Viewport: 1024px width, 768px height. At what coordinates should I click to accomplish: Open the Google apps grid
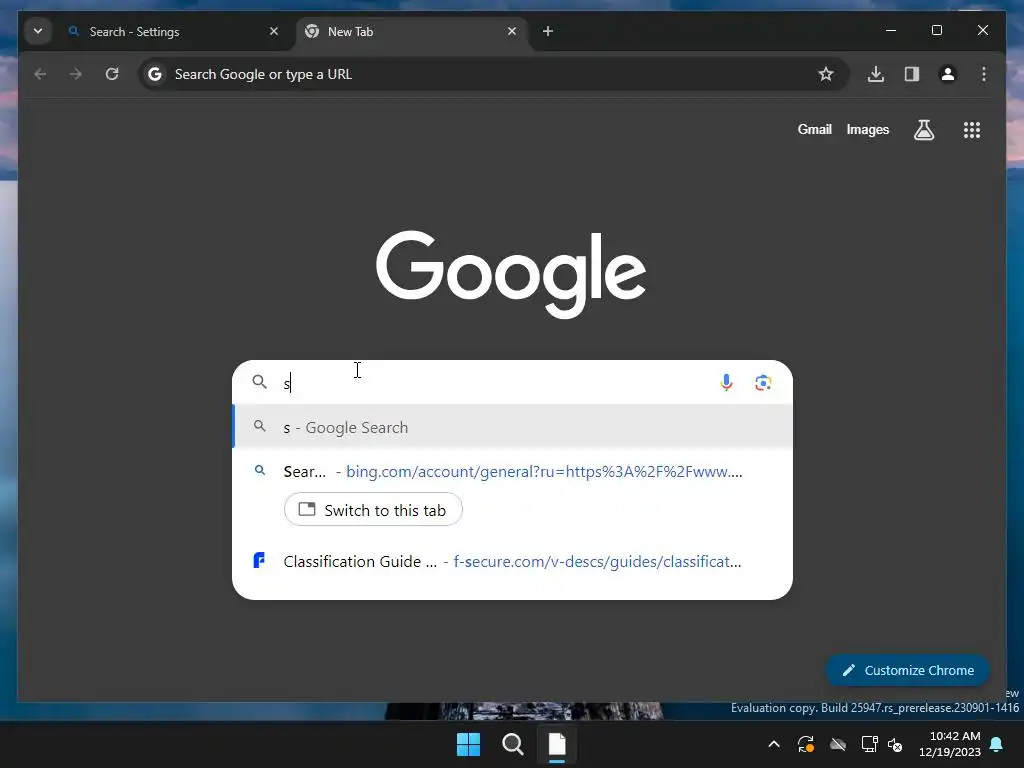[972, 130]
